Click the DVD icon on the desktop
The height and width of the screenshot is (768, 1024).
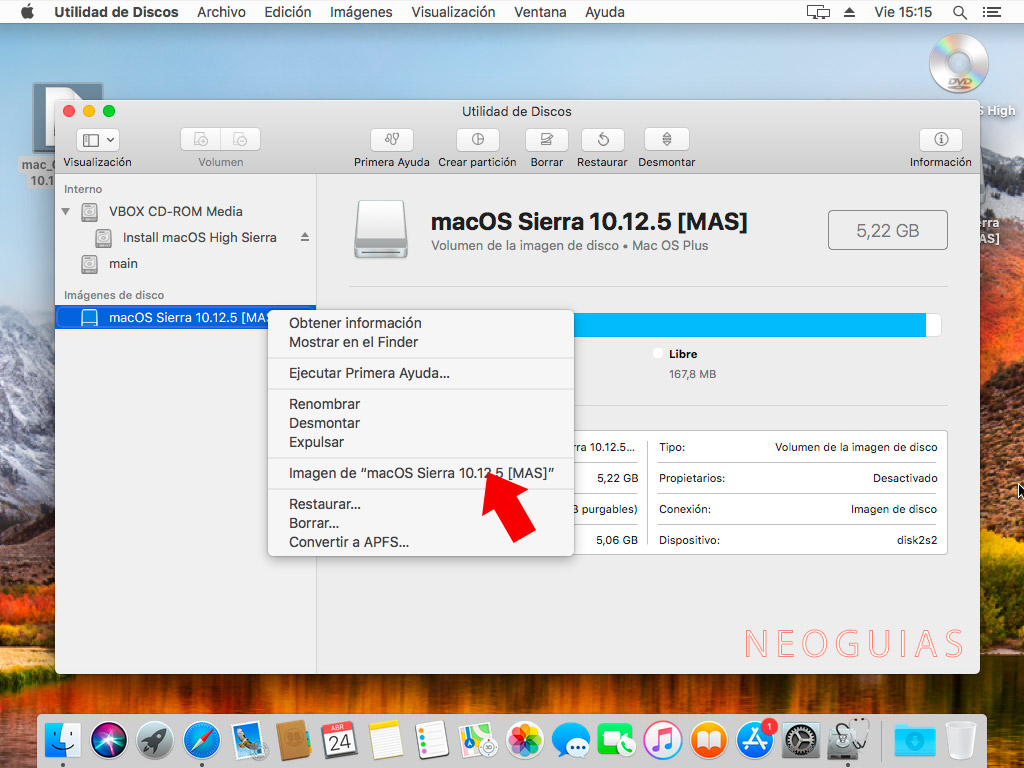coord(959,64)
